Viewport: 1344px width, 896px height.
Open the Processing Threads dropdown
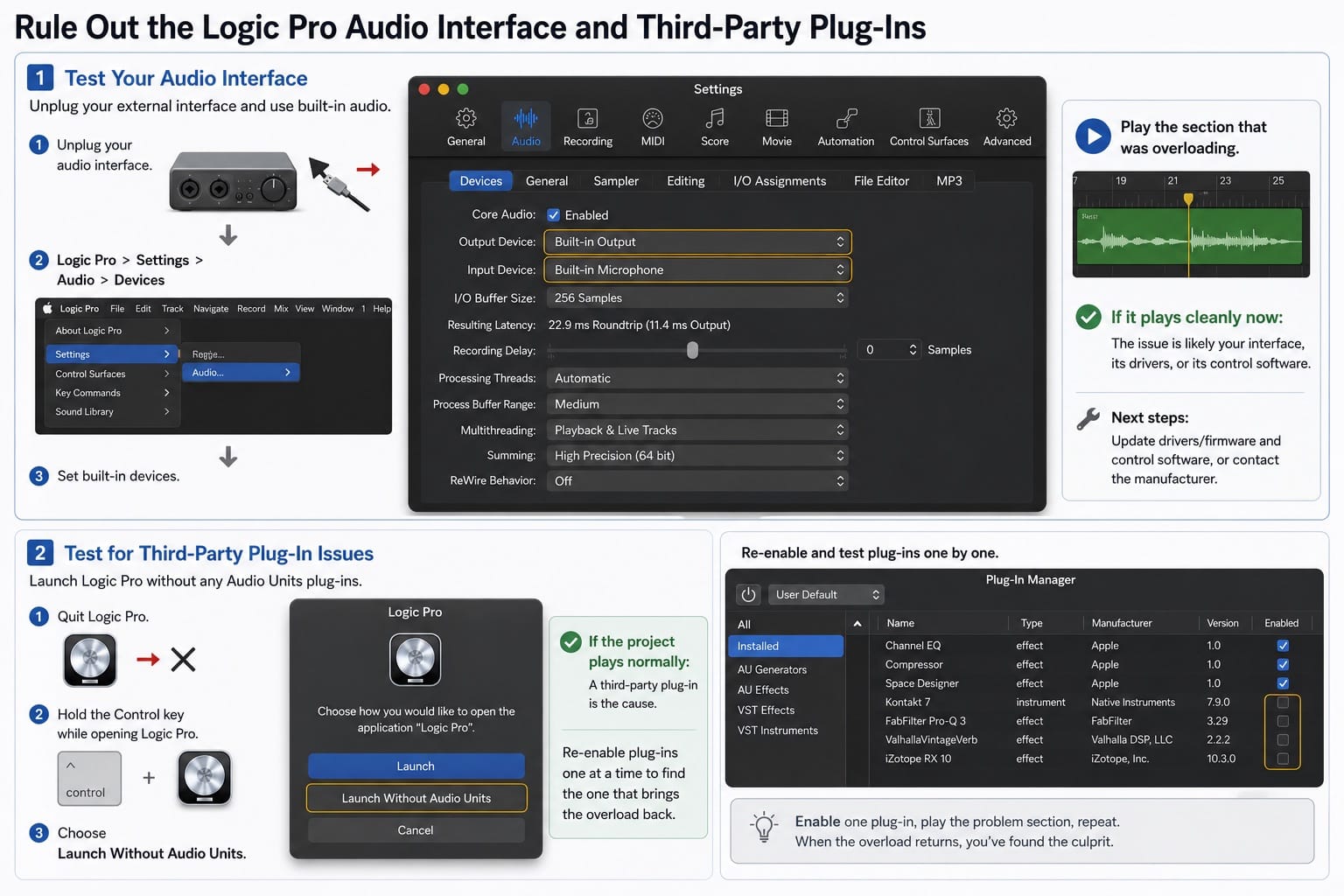(x=697, y=379)
